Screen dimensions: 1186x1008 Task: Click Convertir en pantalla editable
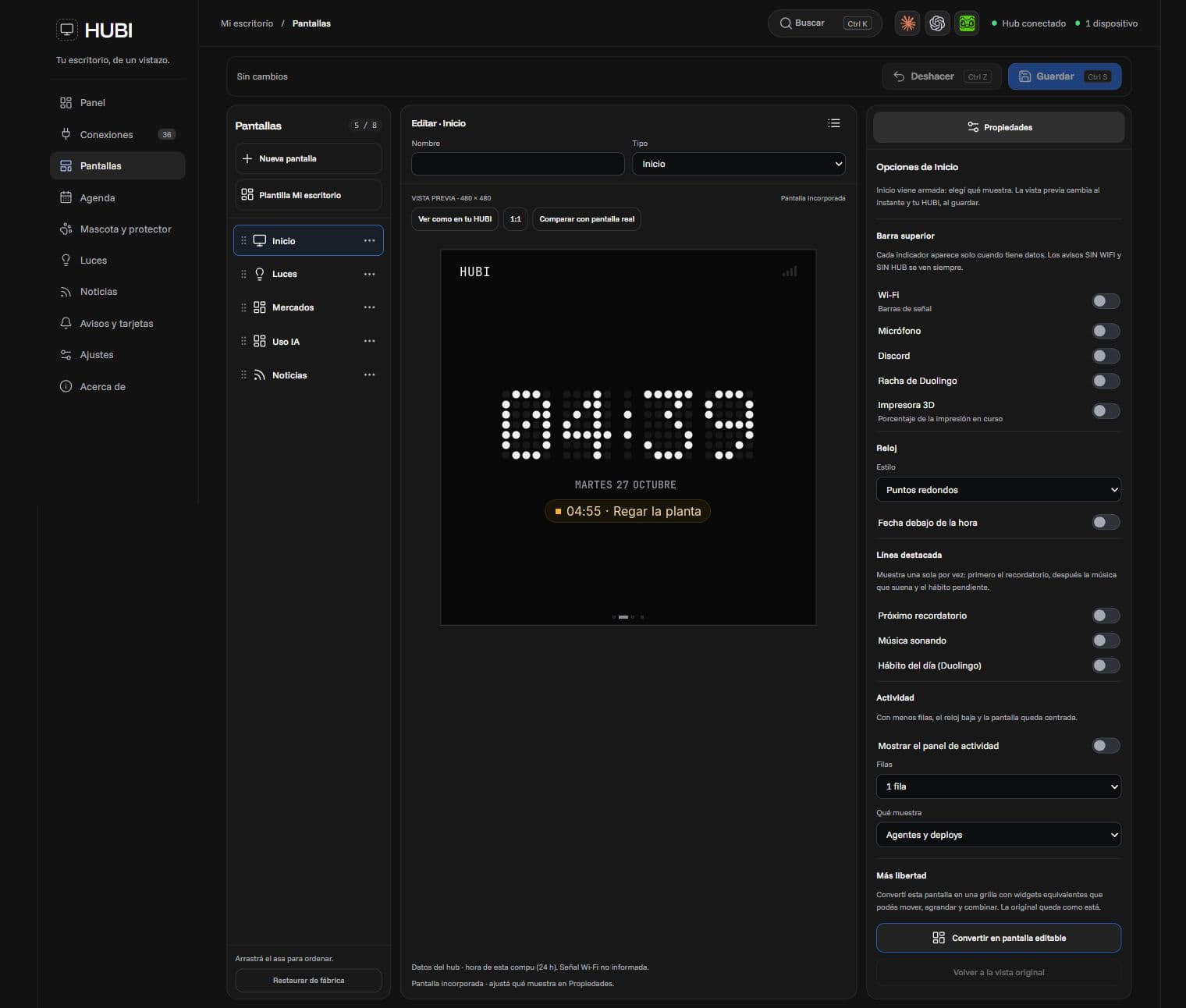999,938
